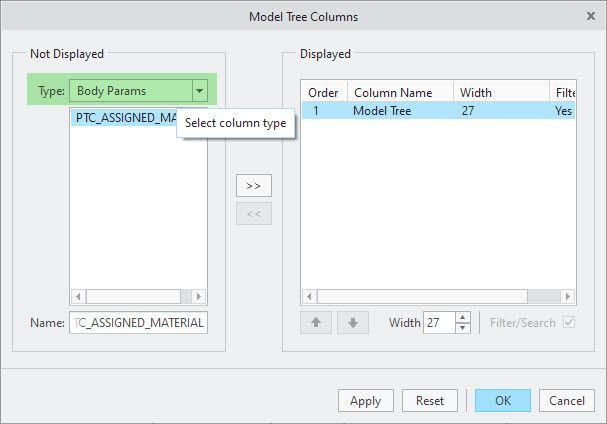The image size is (607, 424).
Task: Click the Column Name header
Action: coord(400,92)
